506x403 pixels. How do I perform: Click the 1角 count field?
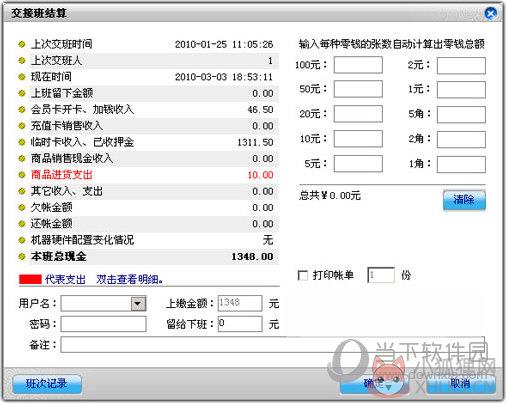click(461, 164)
